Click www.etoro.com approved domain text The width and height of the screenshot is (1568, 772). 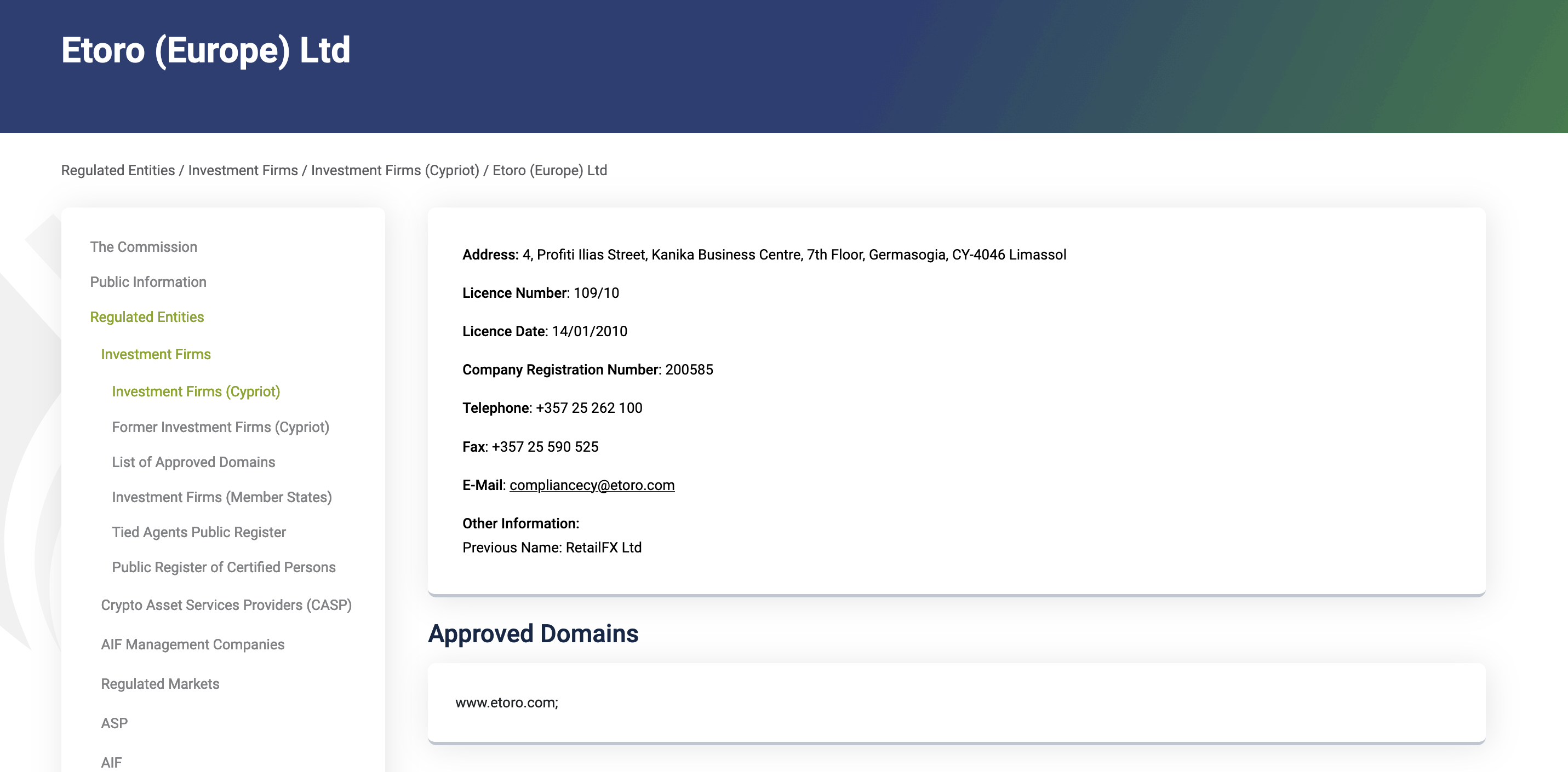point(506,702)
